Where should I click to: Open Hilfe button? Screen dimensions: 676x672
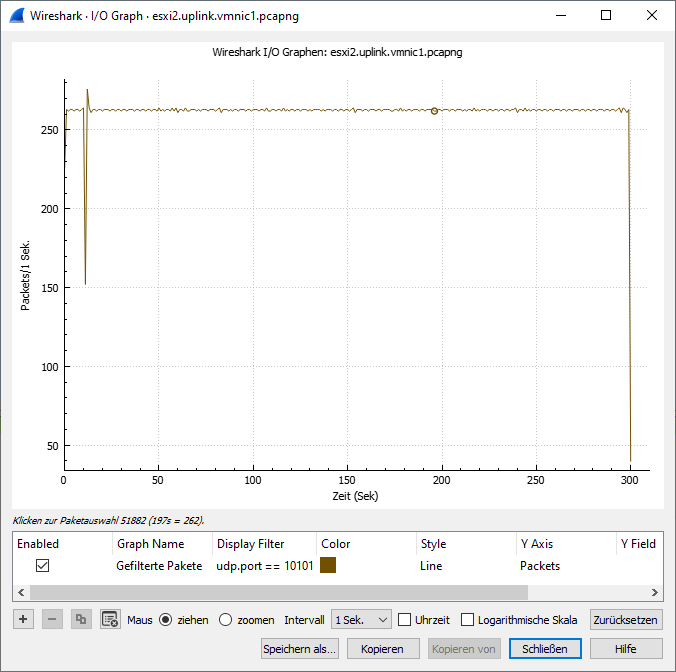click(x=626, y=649)
